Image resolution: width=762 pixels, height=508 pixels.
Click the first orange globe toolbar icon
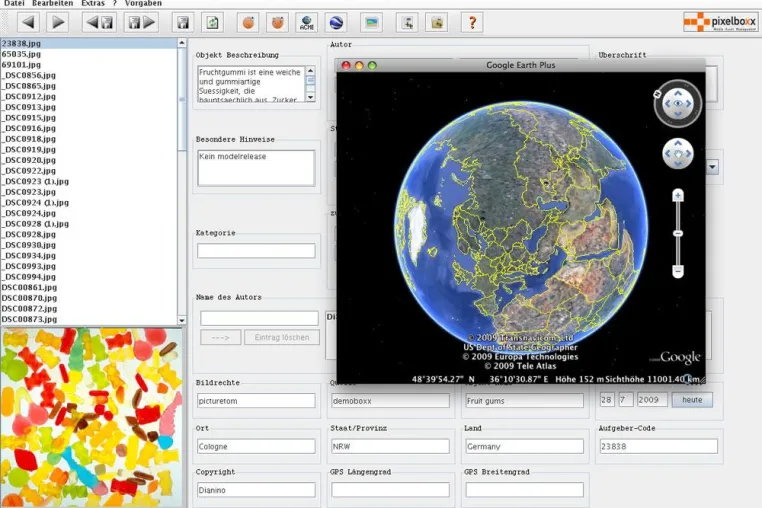pyautogui.click(x=248, y=23)
